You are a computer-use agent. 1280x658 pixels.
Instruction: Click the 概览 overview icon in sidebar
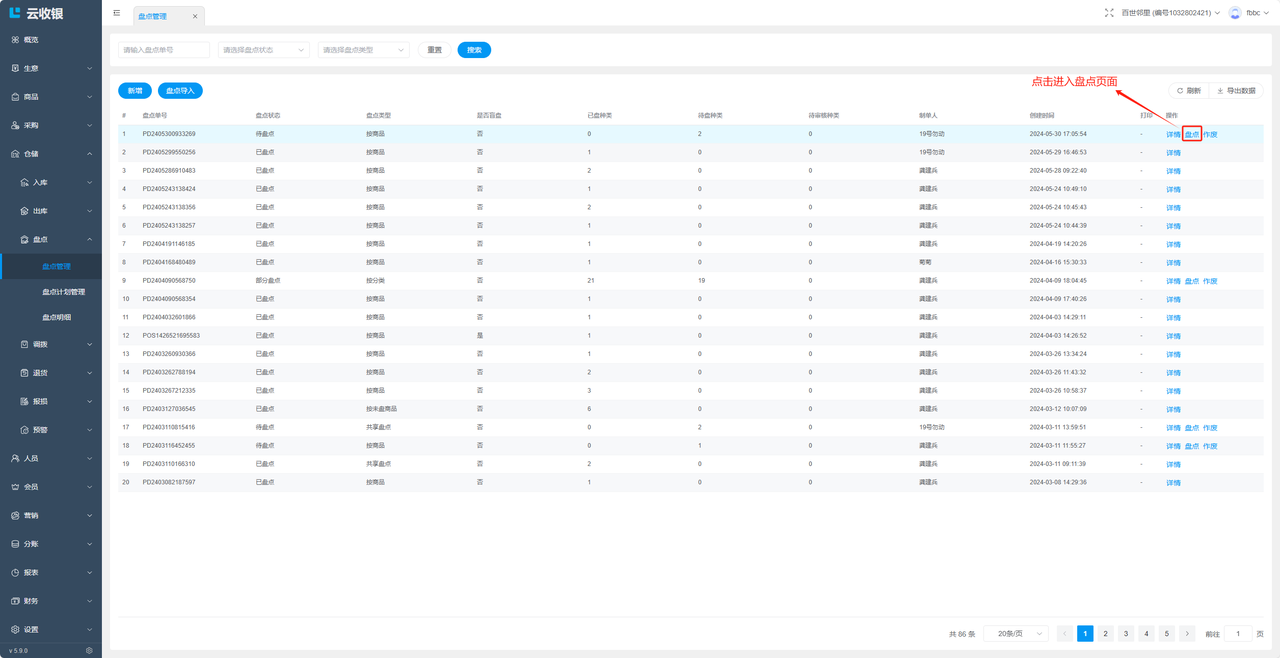point(15,40)
